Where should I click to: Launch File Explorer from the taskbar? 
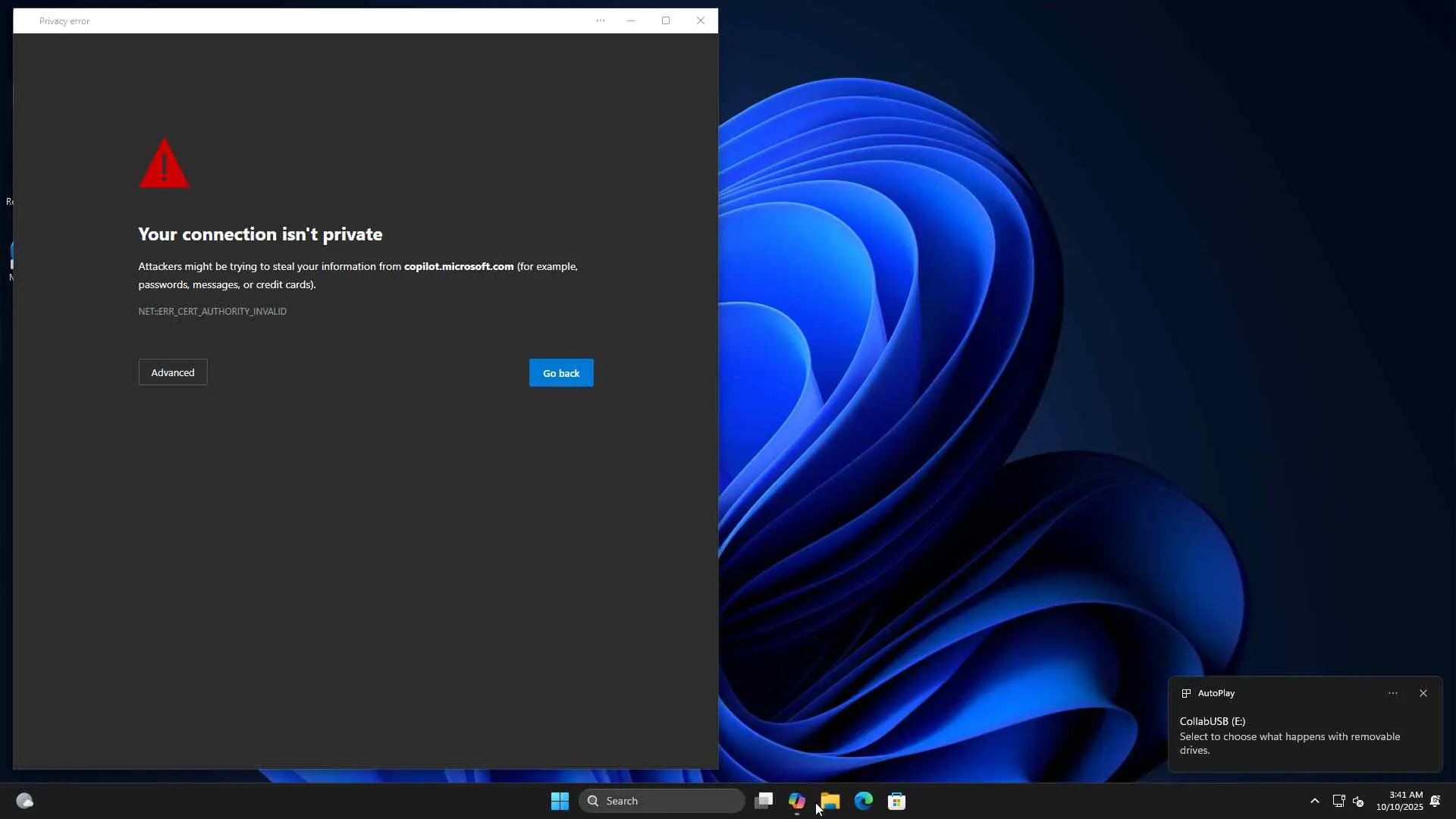click(x=830, y=801)
